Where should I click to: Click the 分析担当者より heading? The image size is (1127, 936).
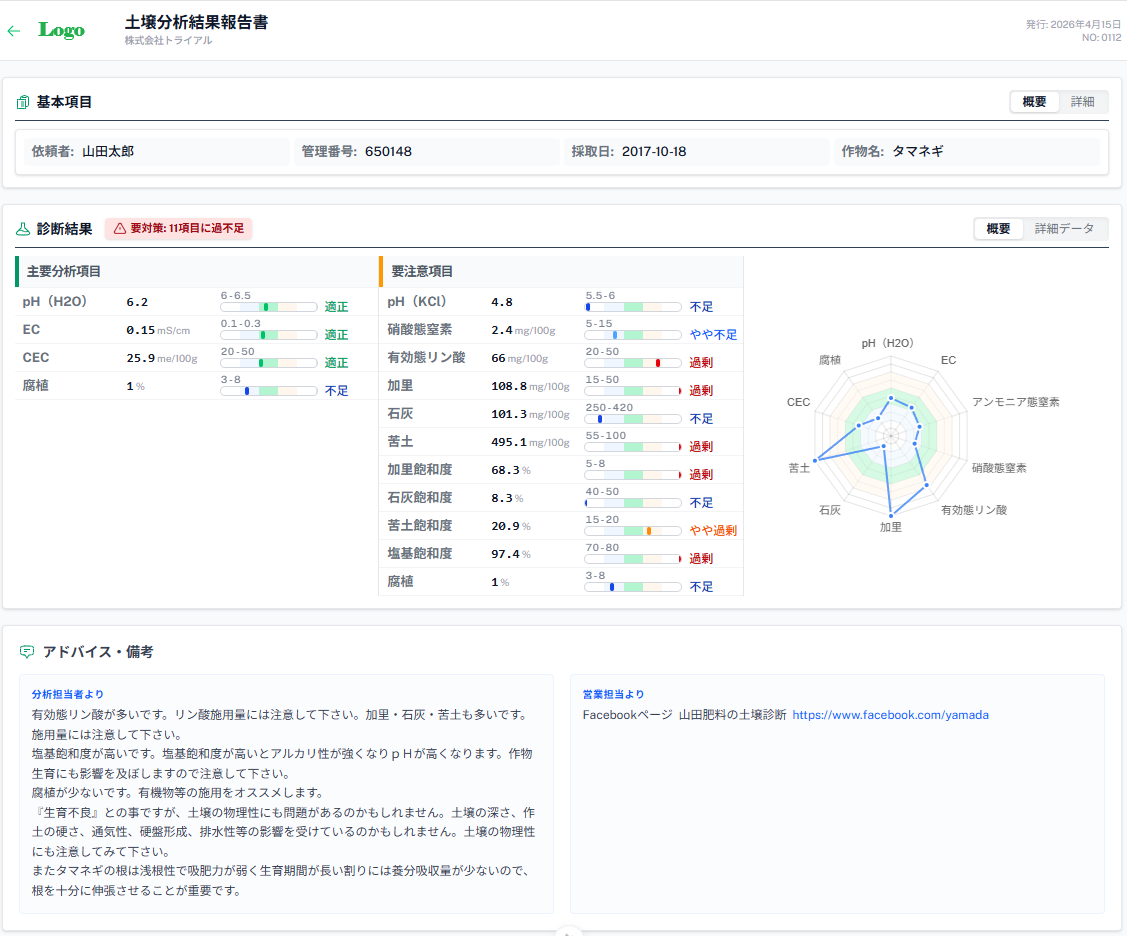68,694
